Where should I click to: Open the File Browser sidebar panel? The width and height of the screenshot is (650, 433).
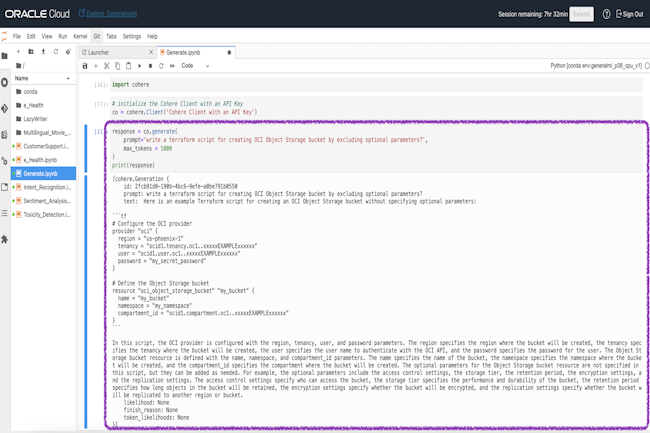point(5,56)
